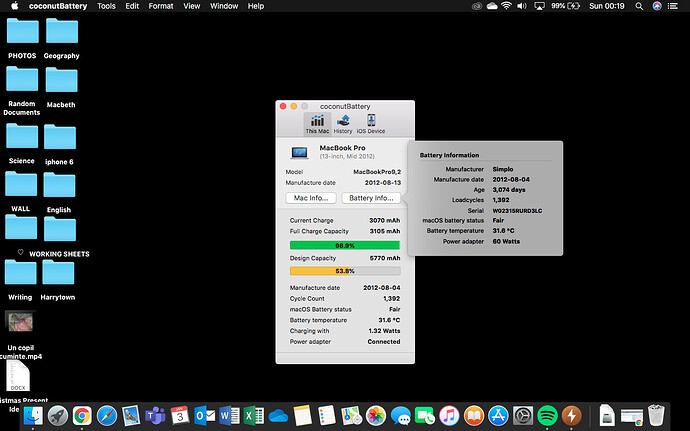Click the 60 Watts power adapter value
The image size is (690, 431).
pyautogui.click(x=506, y=241)
